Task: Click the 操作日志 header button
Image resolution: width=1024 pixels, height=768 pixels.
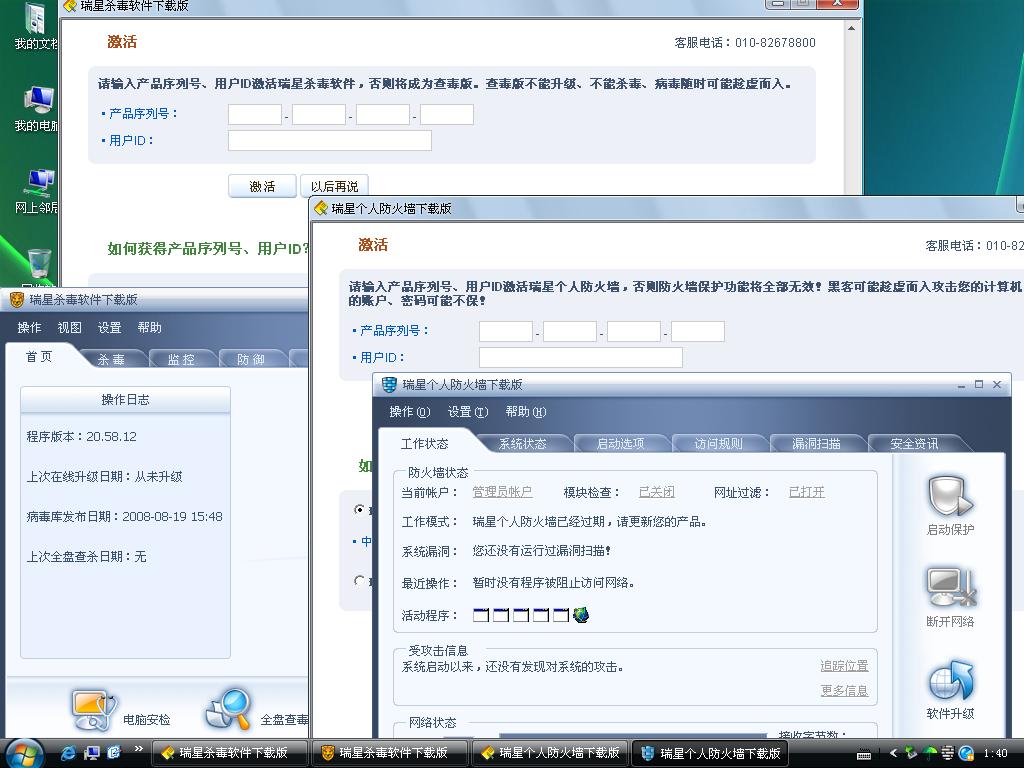Action: pos(125,400)
